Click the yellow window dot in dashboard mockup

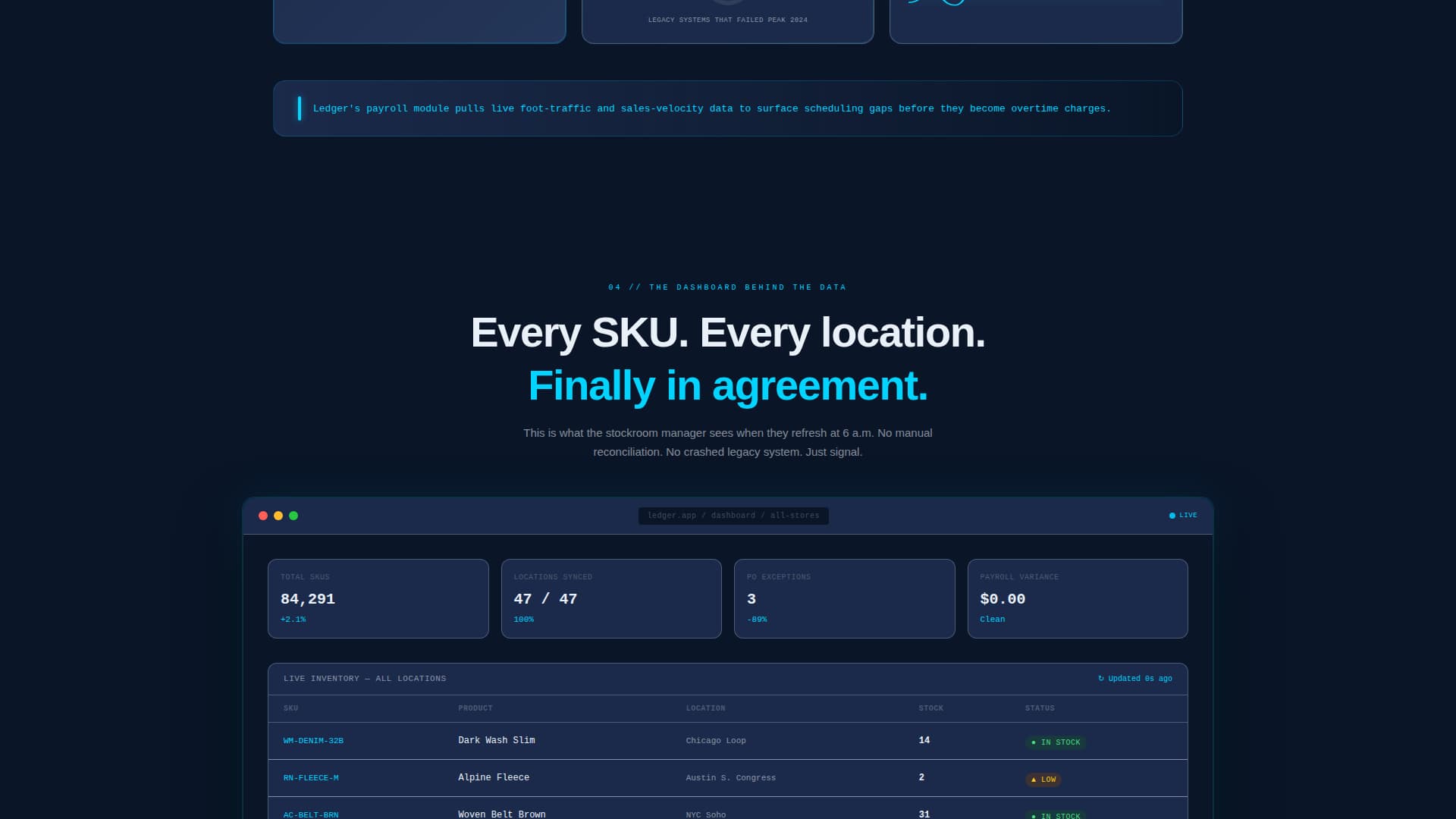pos(278,516)
